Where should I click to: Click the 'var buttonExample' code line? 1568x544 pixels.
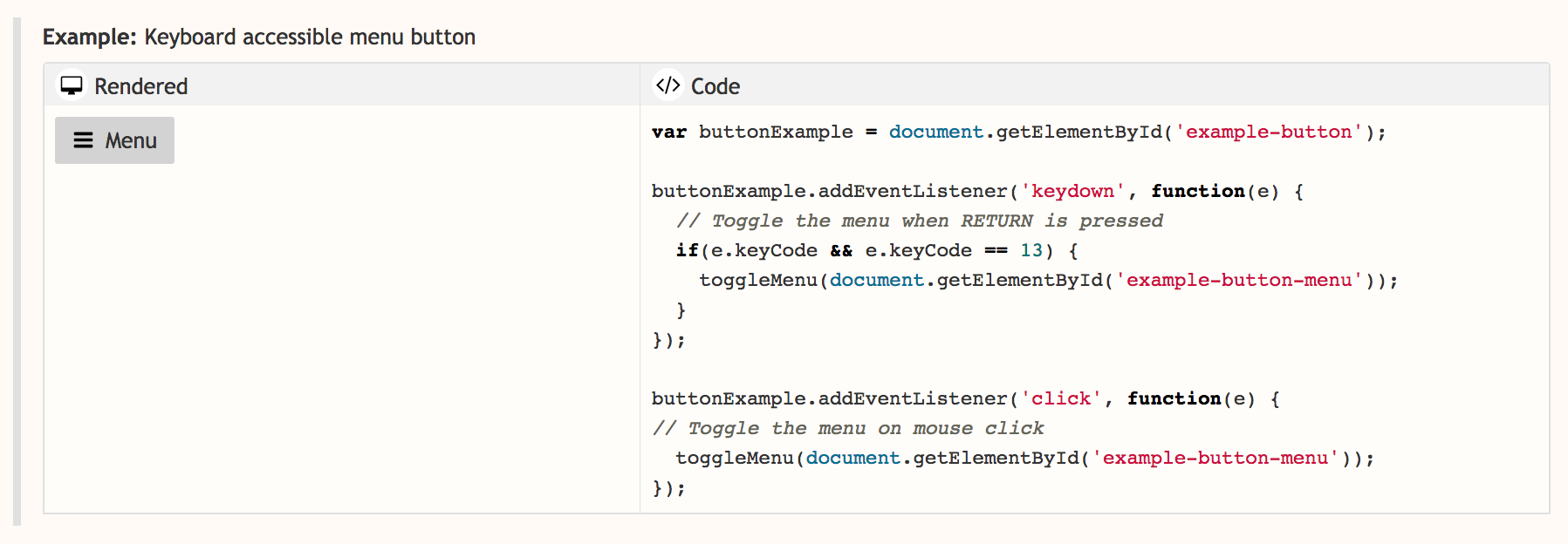coord(1019,132)
